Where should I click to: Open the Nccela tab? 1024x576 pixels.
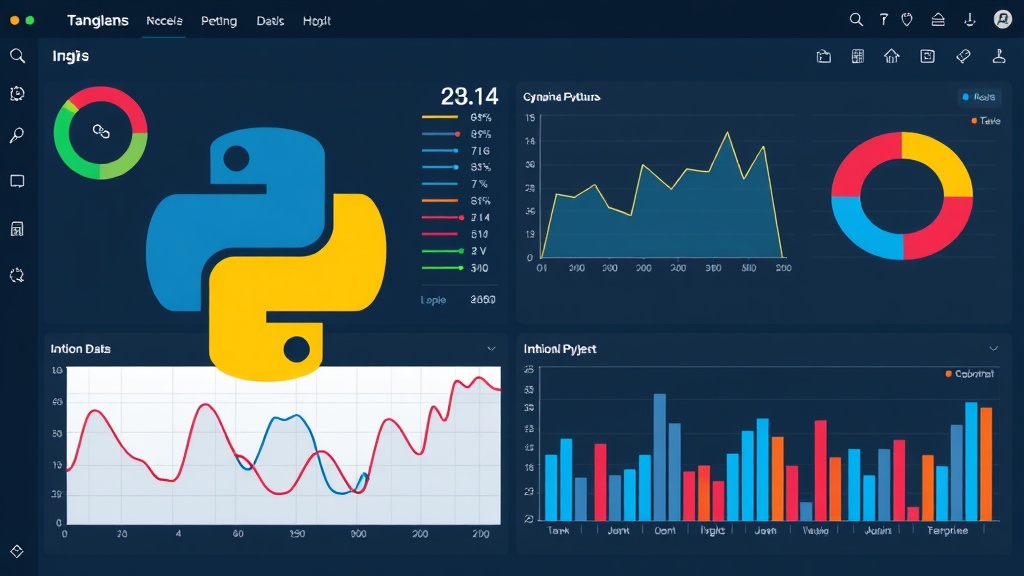164,21
